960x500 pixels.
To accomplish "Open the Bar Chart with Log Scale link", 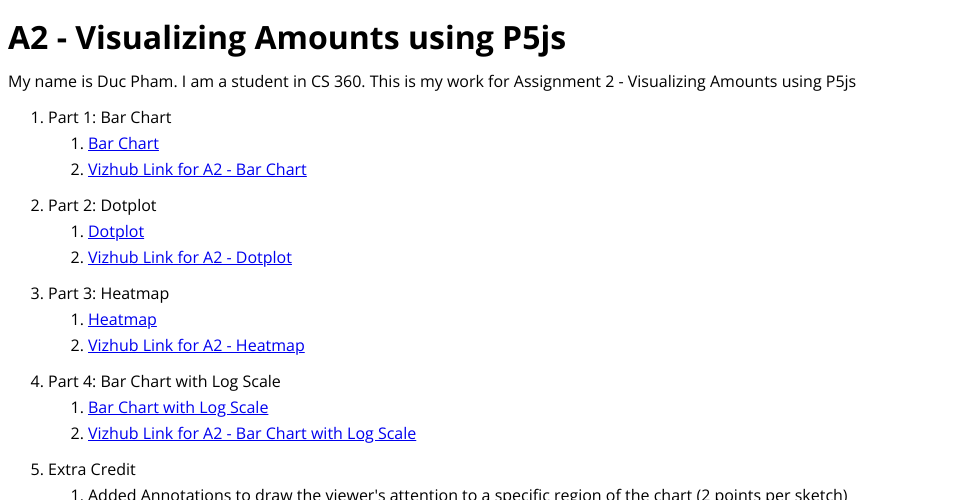I will coord(178,408).
